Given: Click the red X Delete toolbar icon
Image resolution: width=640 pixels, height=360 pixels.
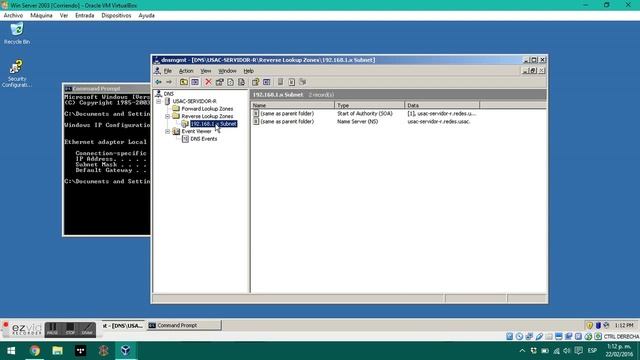Looking at the screenshot, I should pos(208,82).
